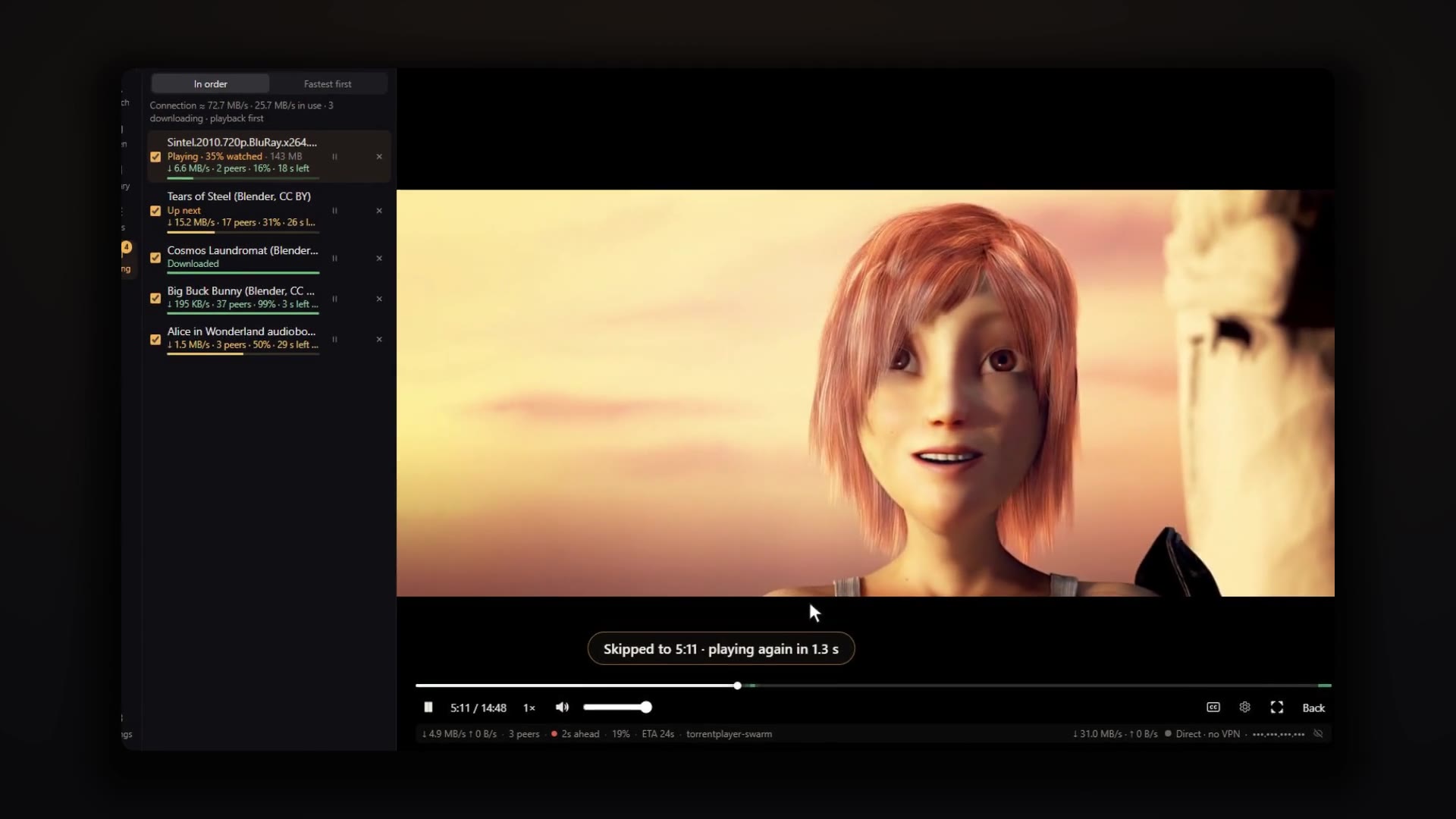Open player settings via the gear icon
Image resolution: width=1456 pixels, height=819 pixels.
(1244, 708)
